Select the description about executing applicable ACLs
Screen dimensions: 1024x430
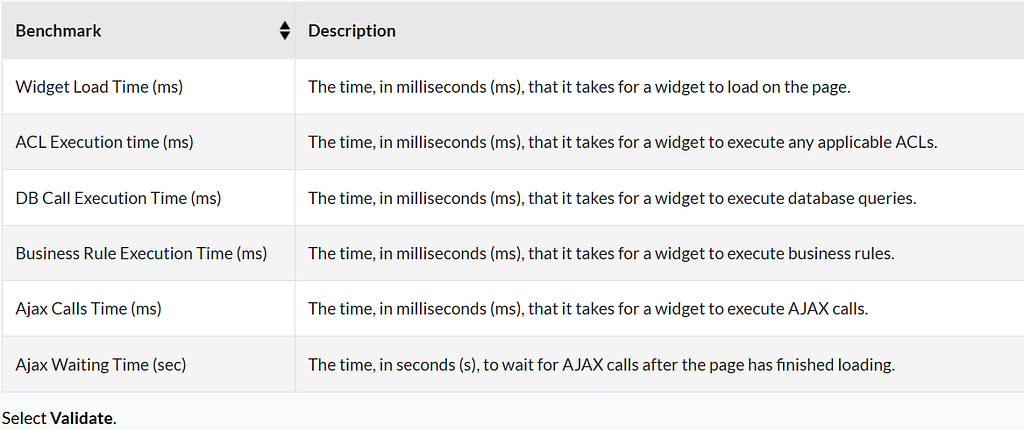[622, 142]
